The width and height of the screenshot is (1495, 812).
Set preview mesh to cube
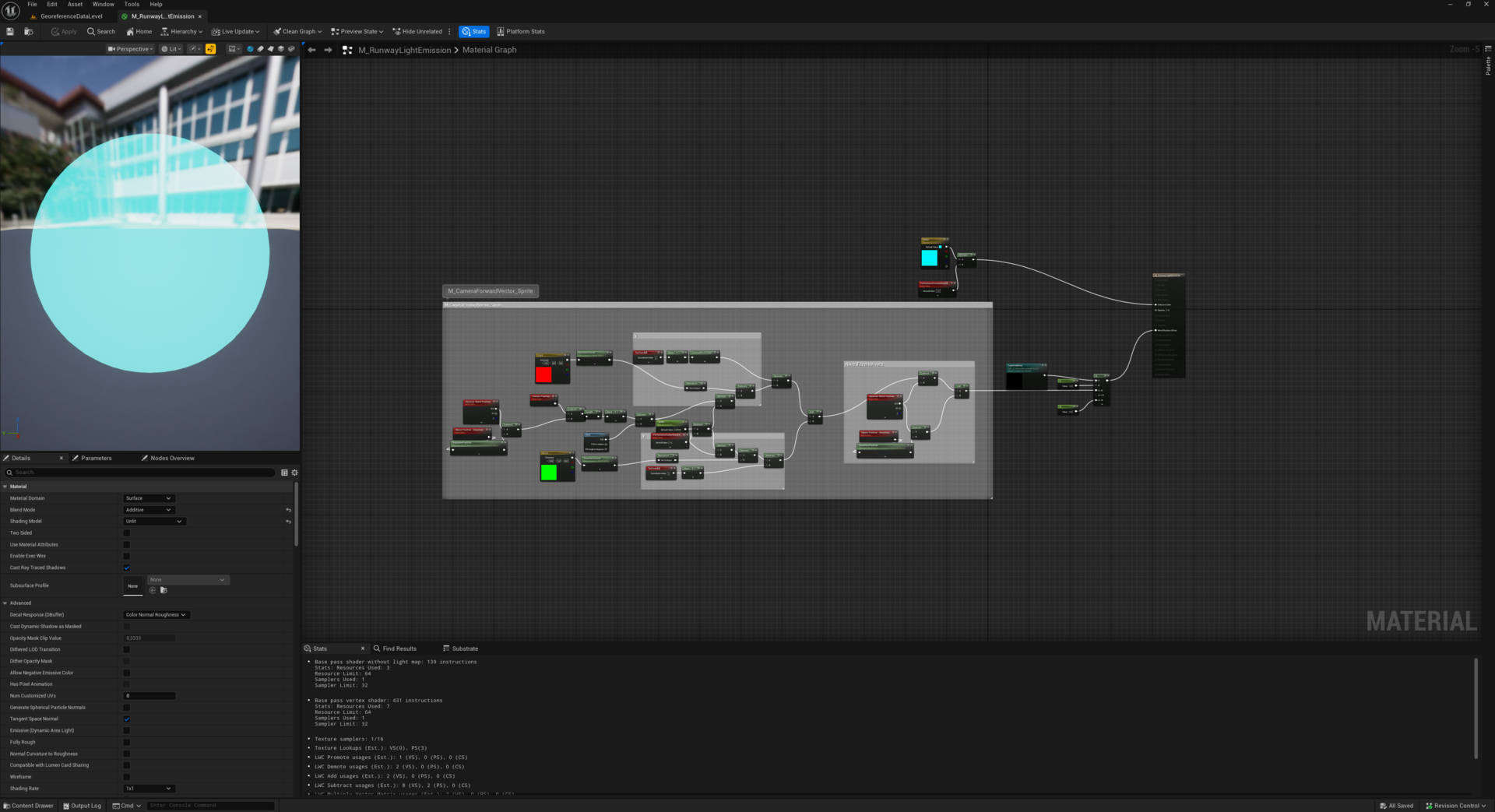281,49
